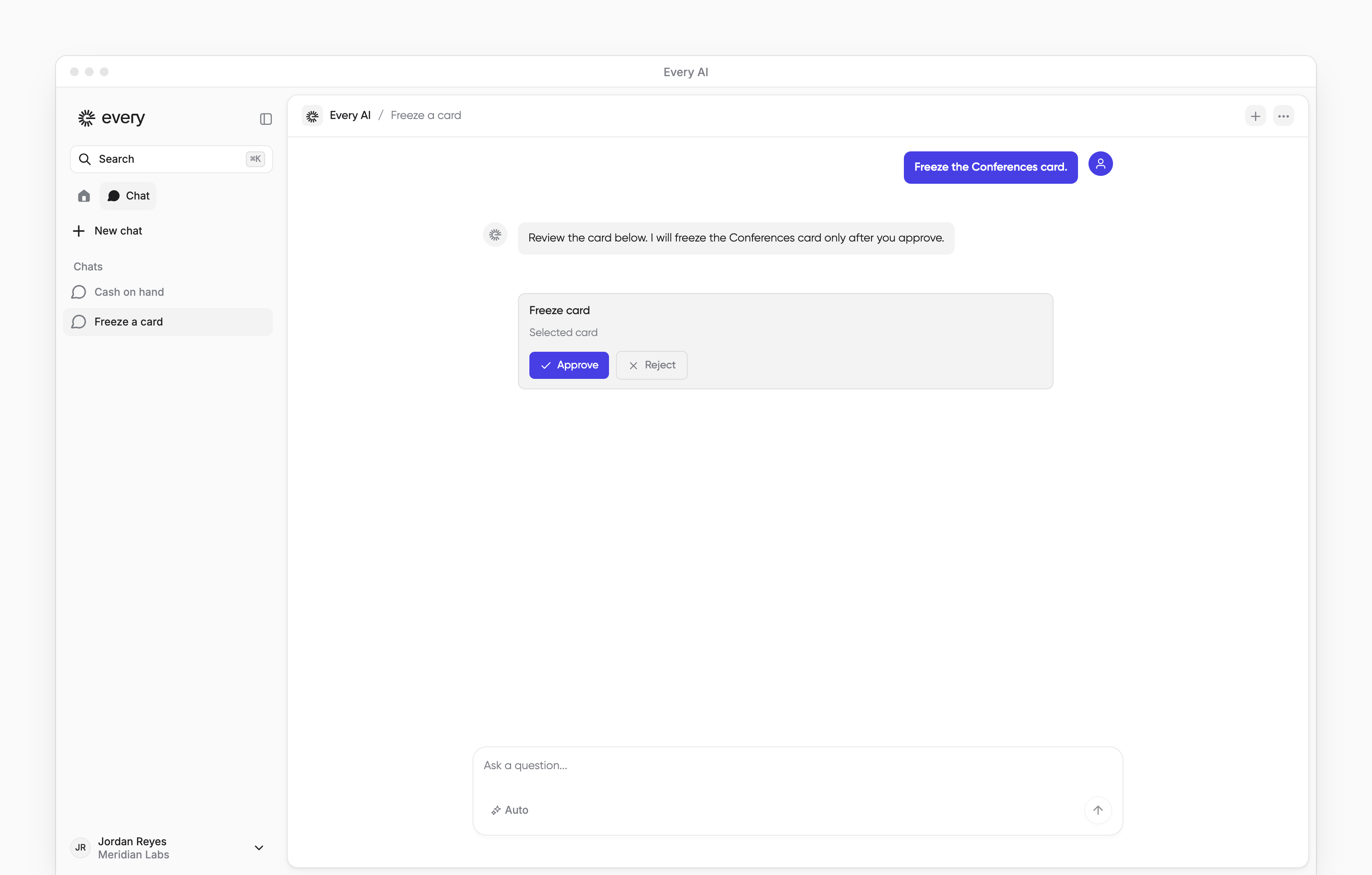Click the plus button in header
Screen dimensions: 1372x875
point(1255,116)
